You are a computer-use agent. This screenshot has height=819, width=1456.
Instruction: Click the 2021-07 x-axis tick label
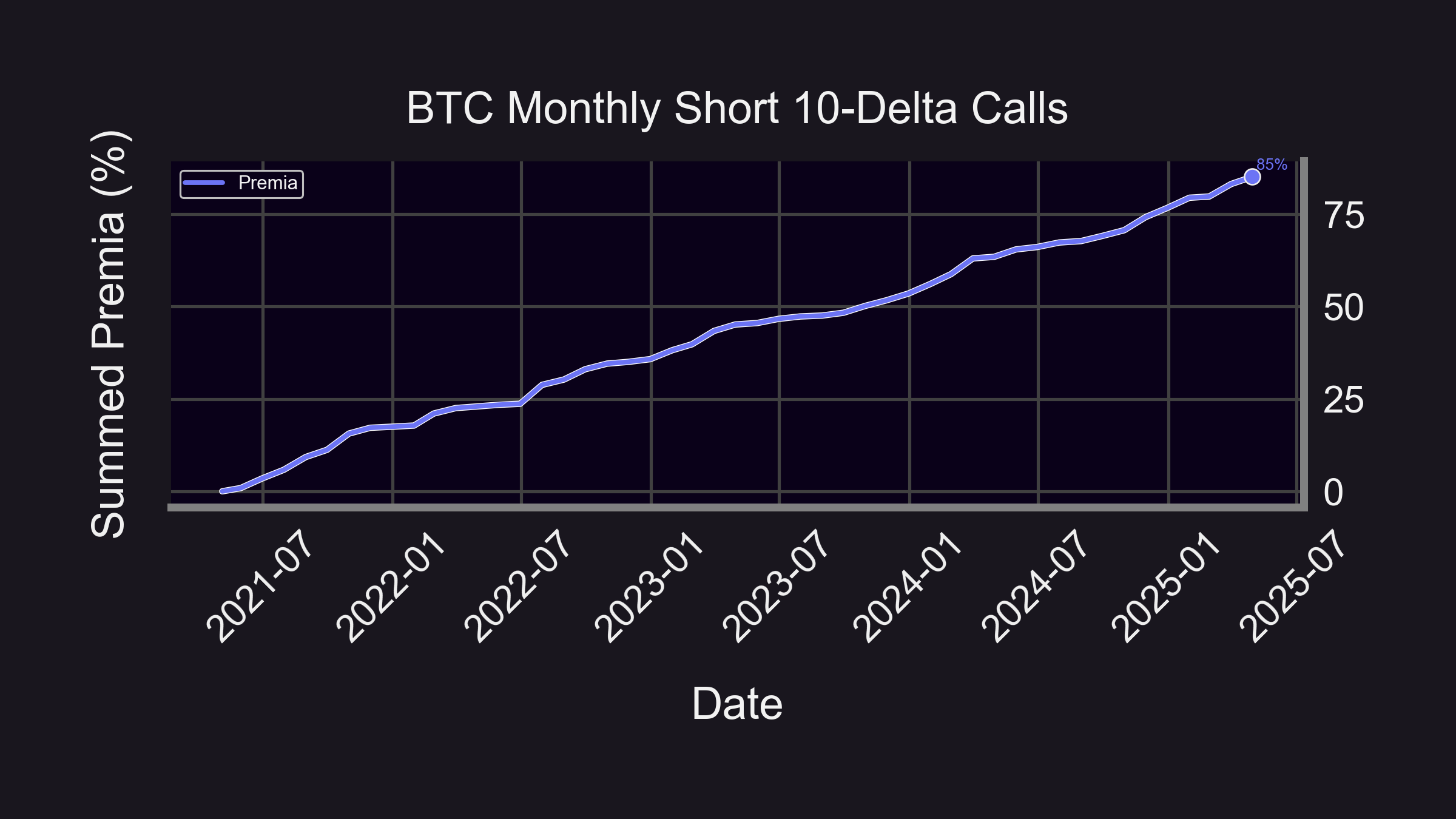click(260, 586)
